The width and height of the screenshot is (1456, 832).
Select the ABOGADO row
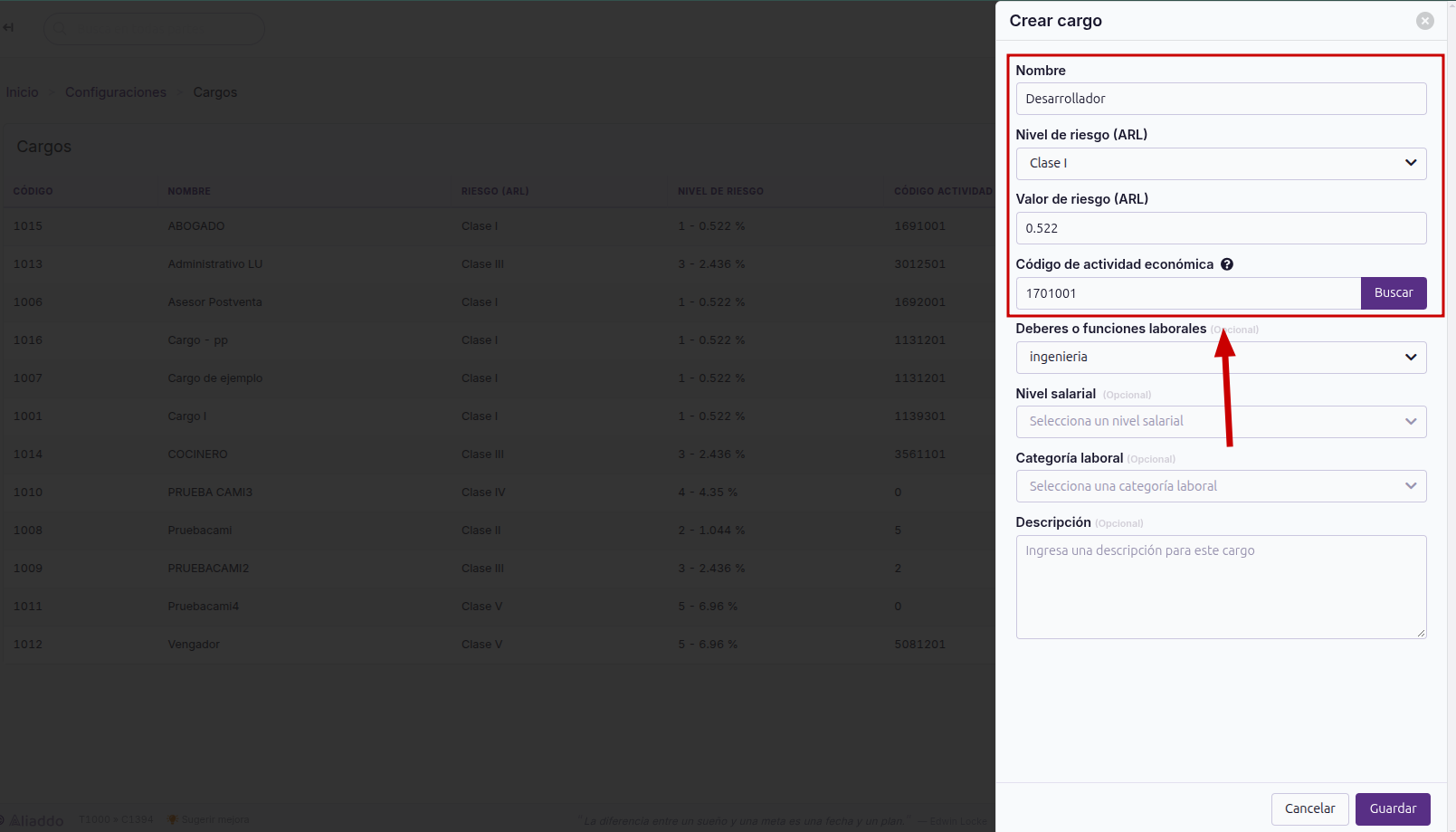coord(498,226)
